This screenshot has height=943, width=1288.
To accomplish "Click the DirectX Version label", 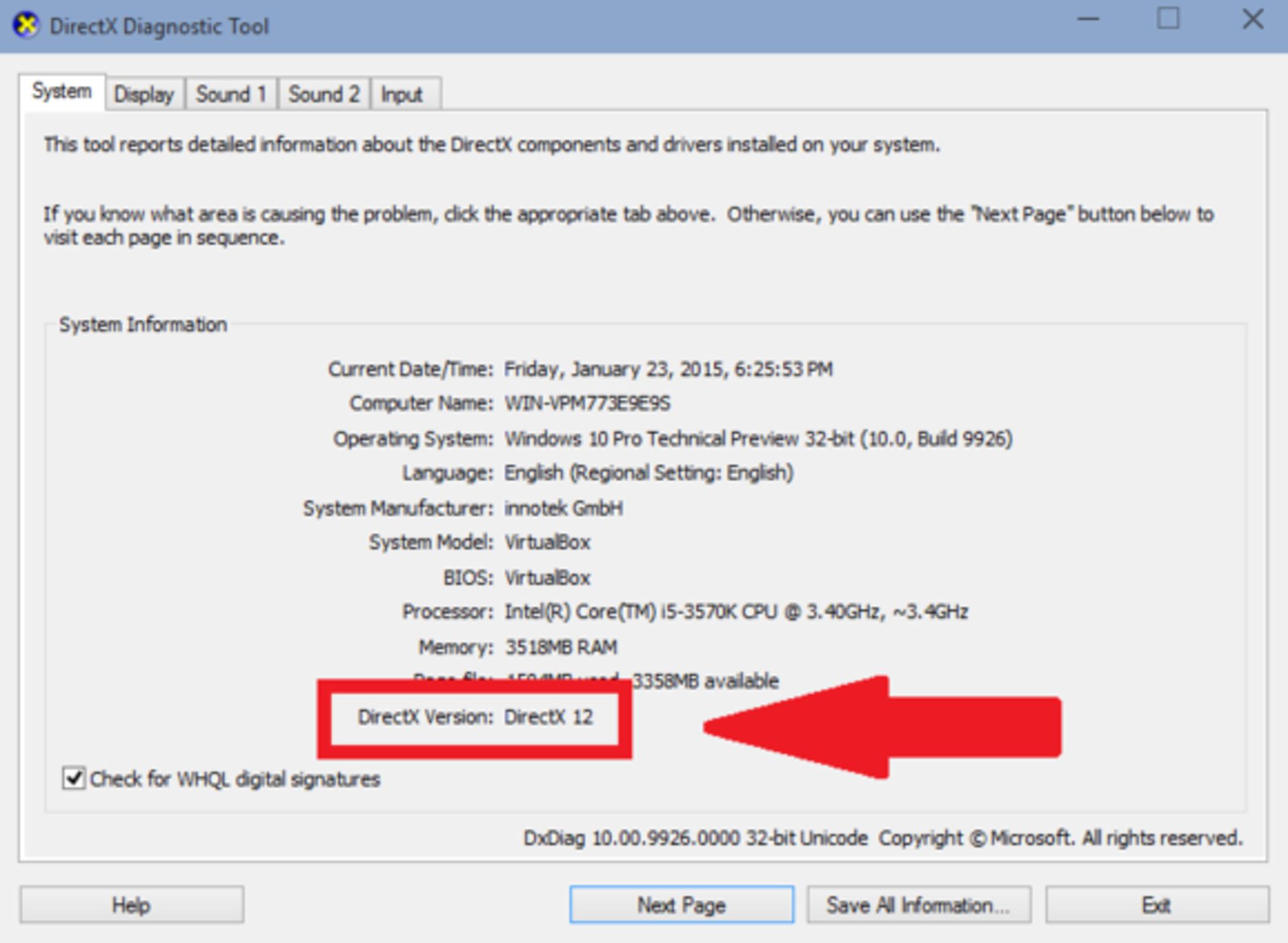I will (x=426, y=717).
